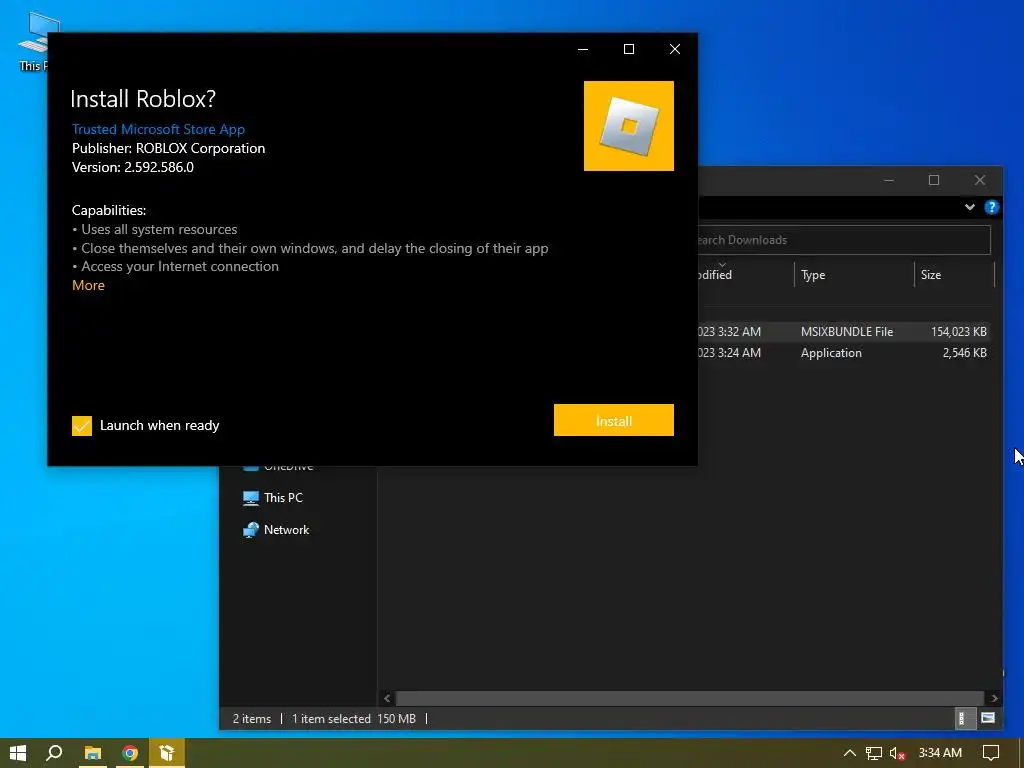Open taskbar Search
Viewport: 1024px width, 768px height.
pyautogui.click(x=55, y=753)
